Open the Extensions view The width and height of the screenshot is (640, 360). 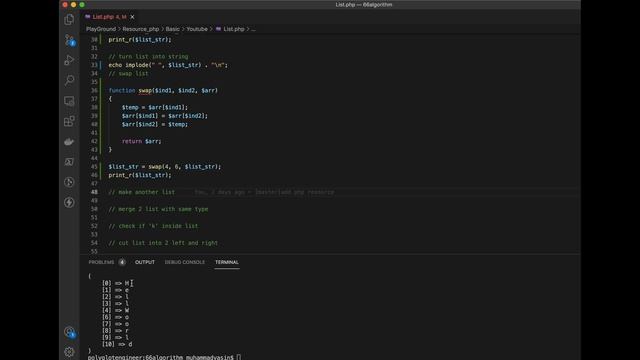69,121
